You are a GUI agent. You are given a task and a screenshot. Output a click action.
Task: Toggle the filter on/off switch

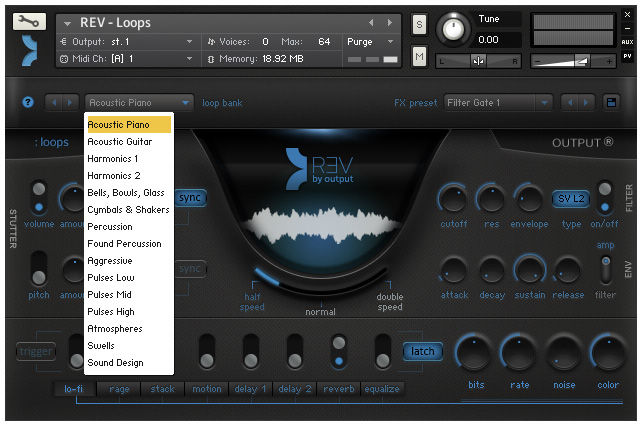[x=605, y=198]
